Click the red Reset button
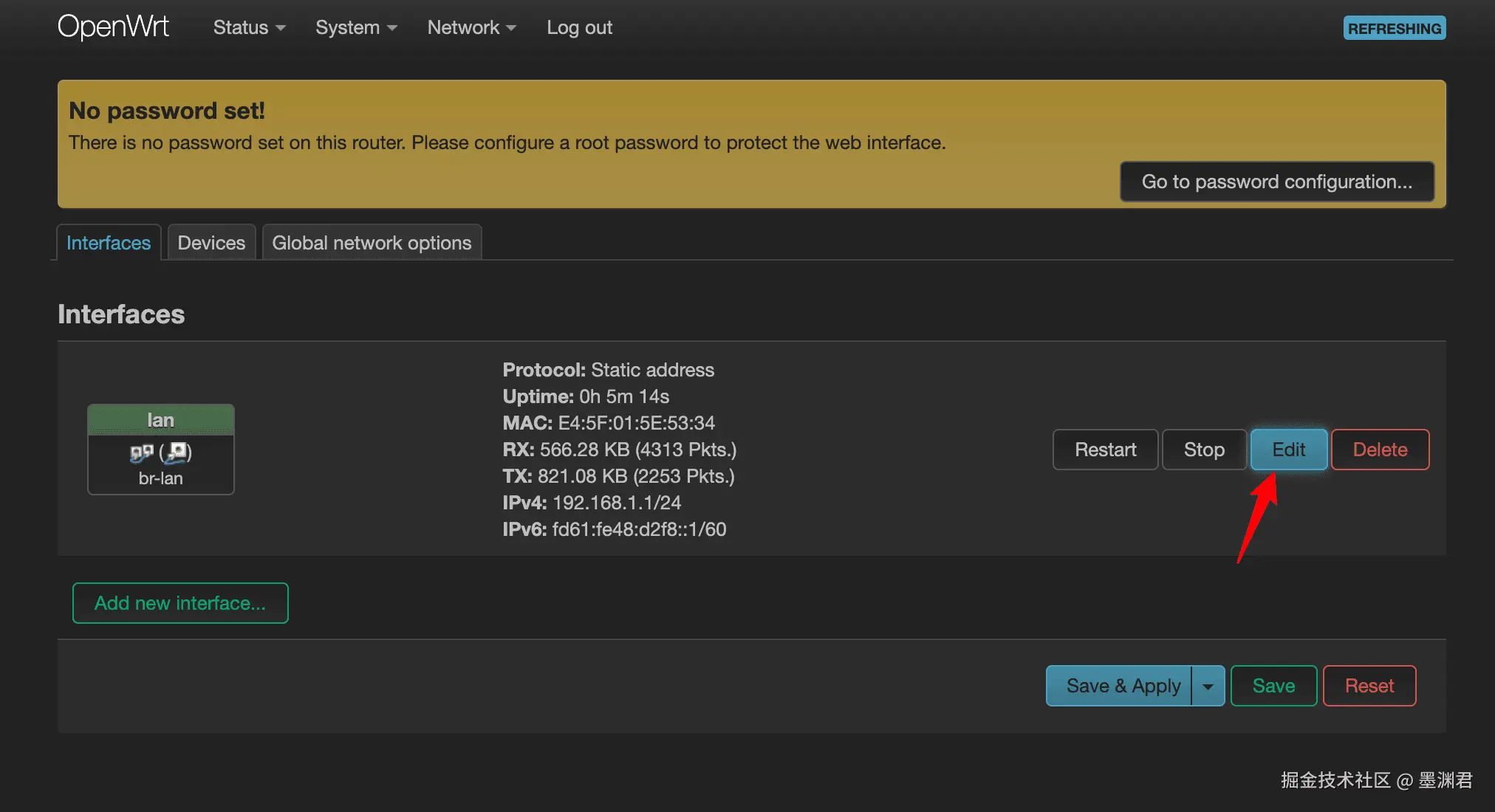This screenshot has height=812, width=1495. [x=1369, y=686]
